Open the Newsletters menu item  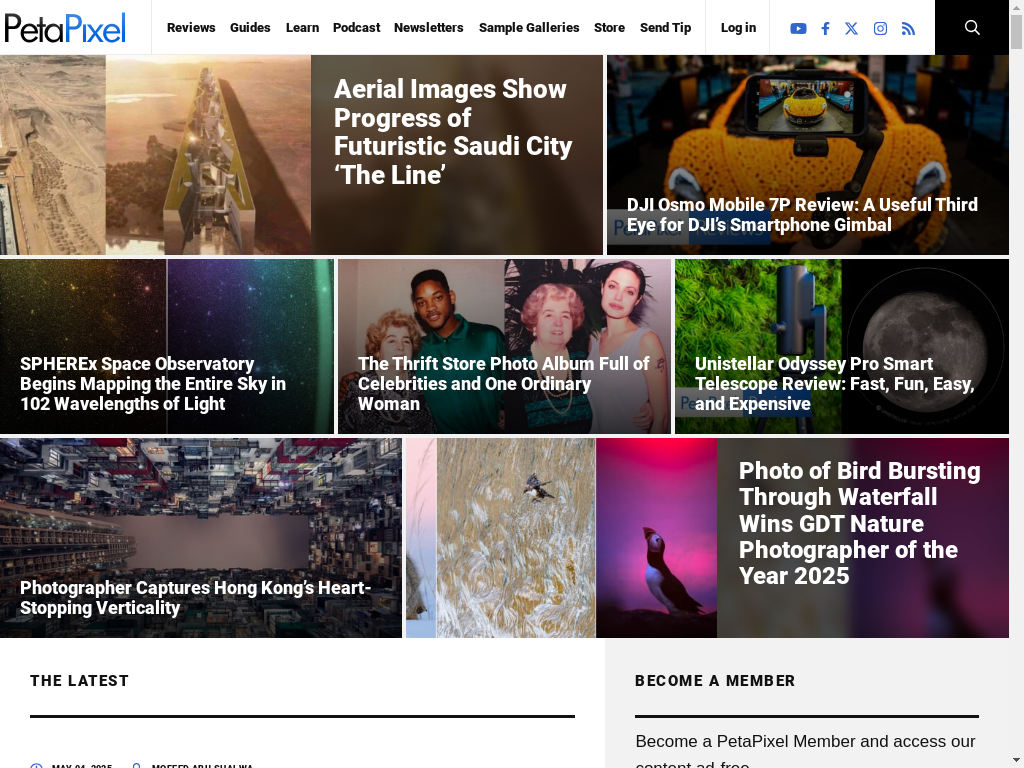coord(428,27)
